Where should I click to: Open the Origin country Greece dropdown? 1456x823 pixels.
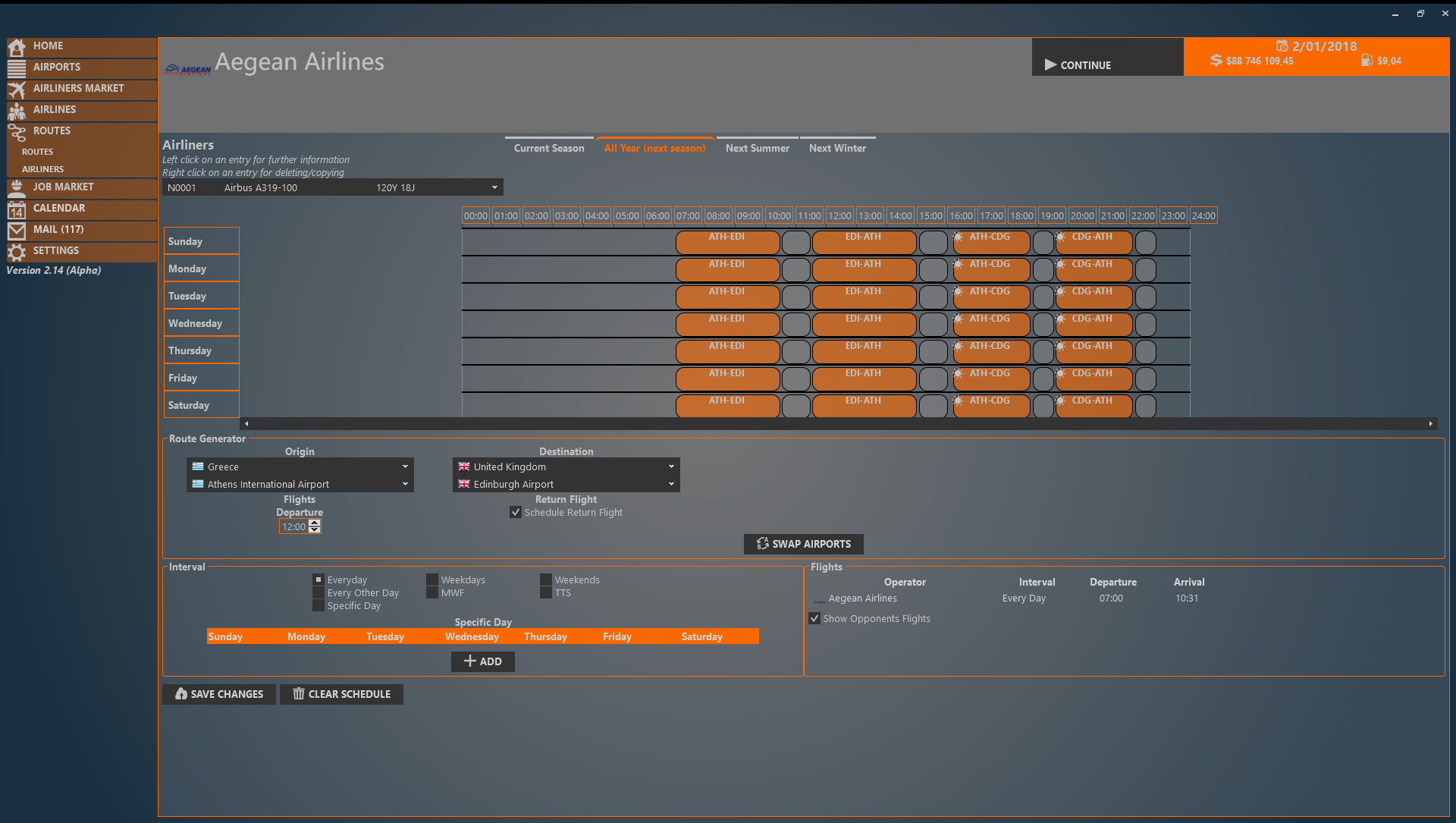click(299, 465)
